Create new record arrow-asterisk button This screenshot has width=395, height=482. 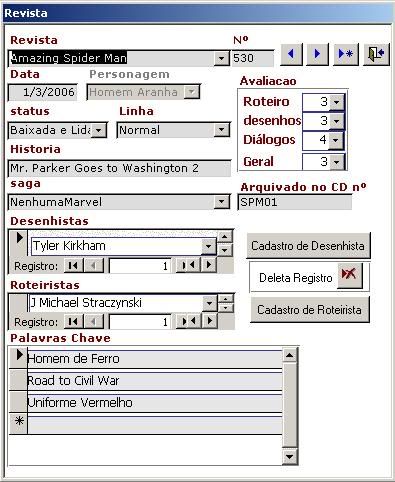346,54
